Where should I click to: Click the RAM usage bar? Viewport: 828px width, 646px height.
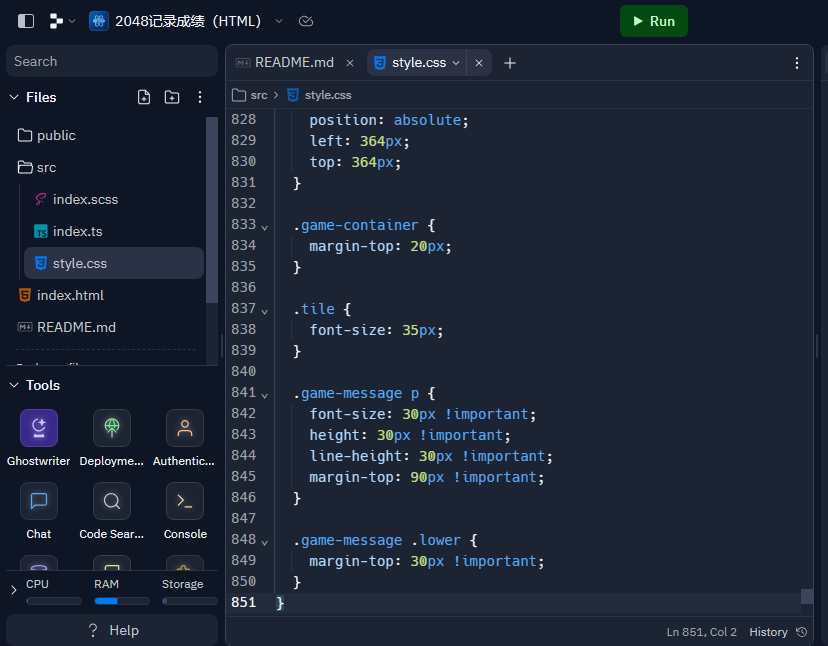(122, 601)
